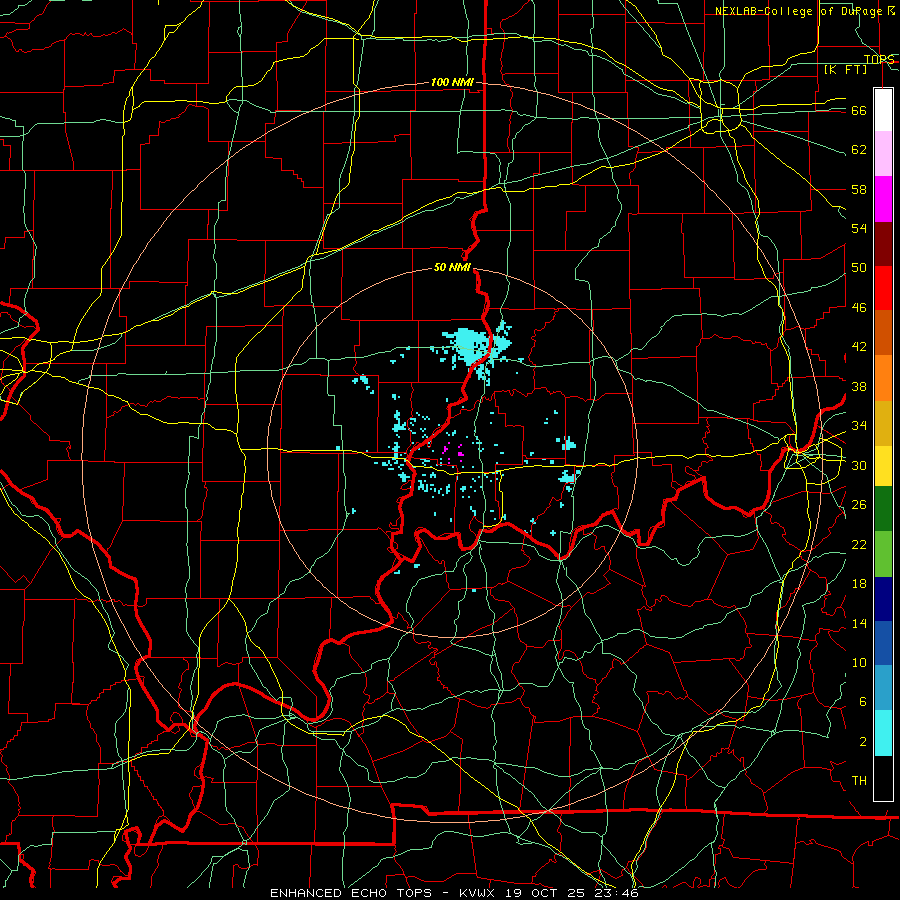The height and width of the screenshot is (900, 900).
Task: Pick the dark red maroon legend swatch
Action: pyautogui.click(x=883, y=244)
